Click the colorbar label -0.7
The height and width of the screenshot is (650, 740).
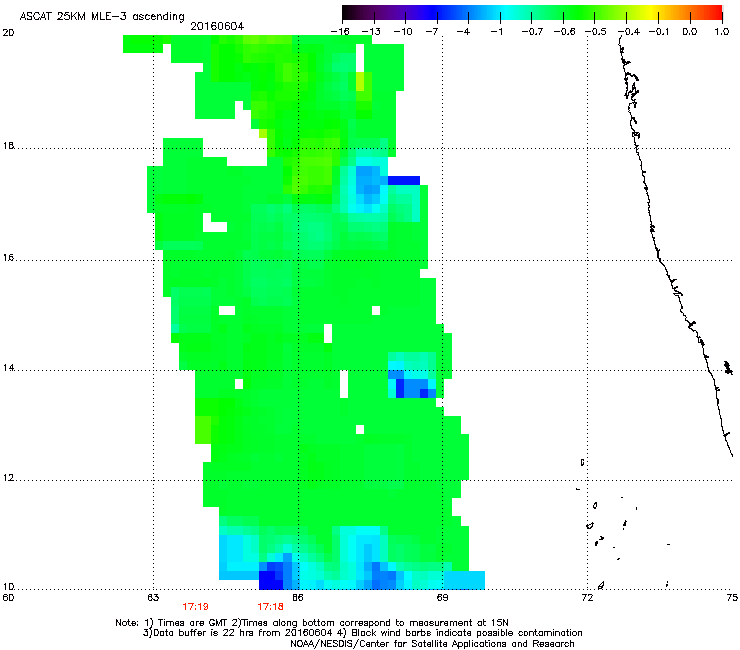pos(532,32)
